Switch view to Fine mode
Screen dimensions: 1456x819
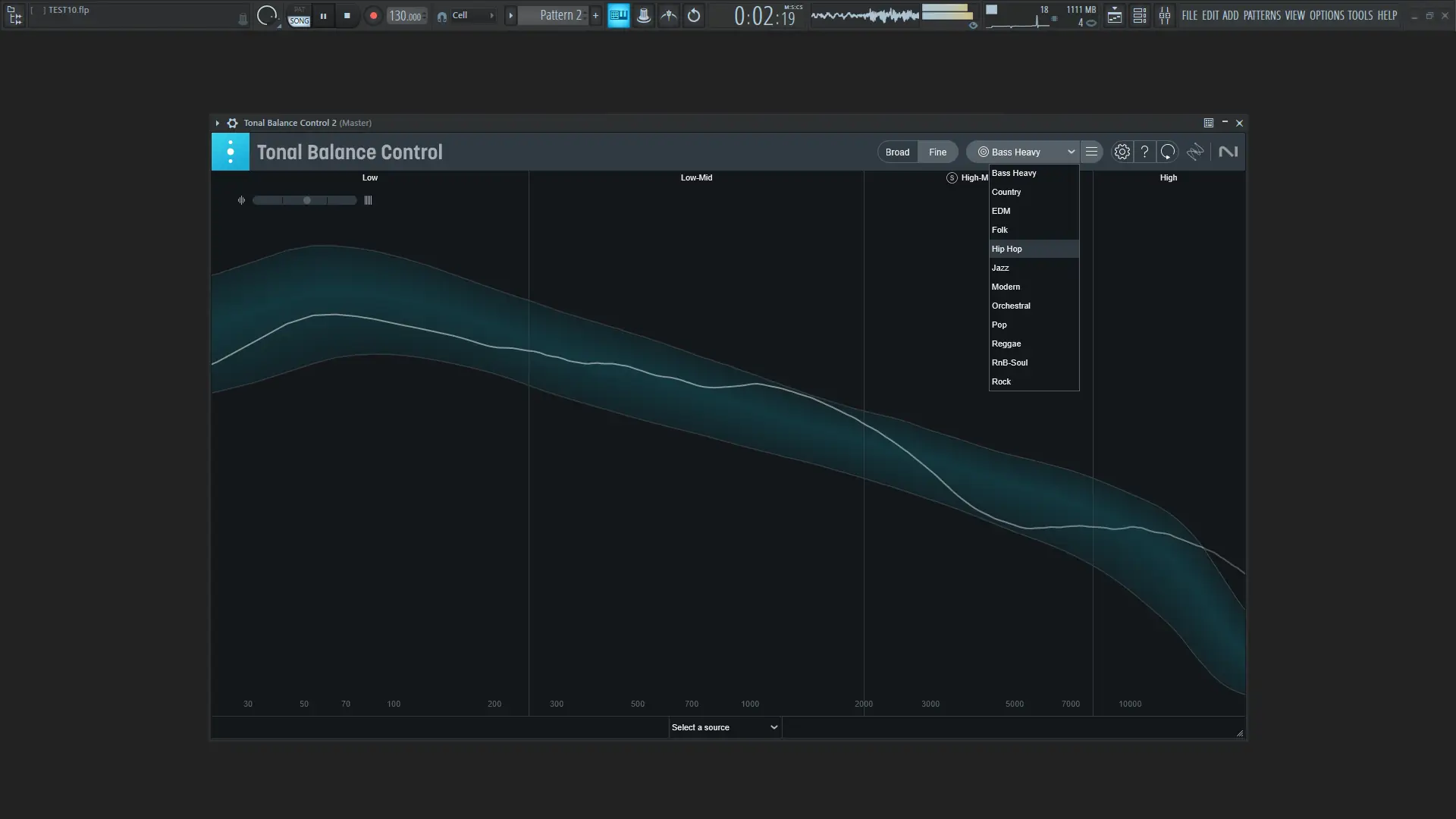click(x=937, y=152)
